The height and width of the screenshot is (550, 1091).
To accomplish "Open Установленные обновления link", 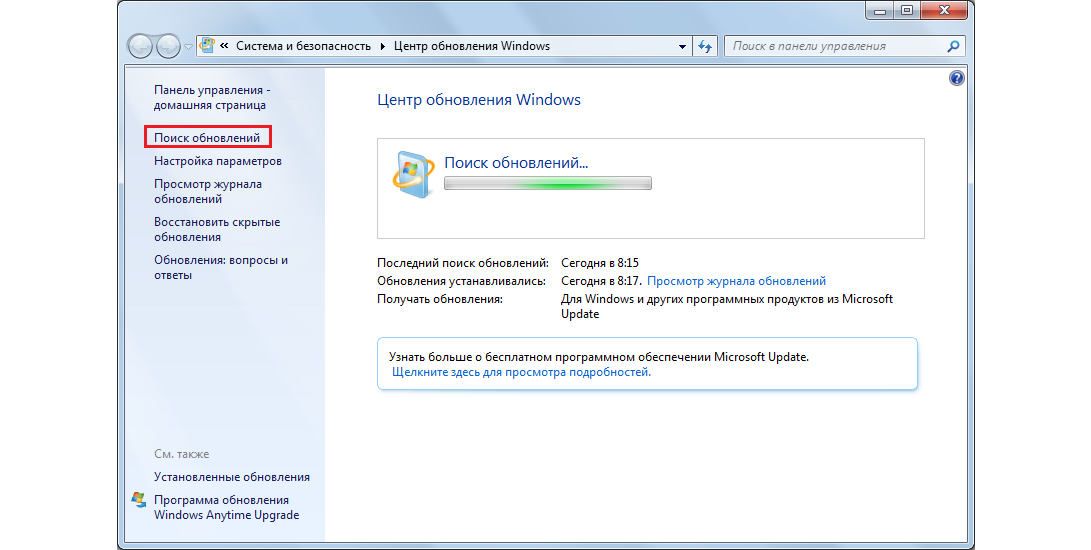I will [x=232, y=477].
